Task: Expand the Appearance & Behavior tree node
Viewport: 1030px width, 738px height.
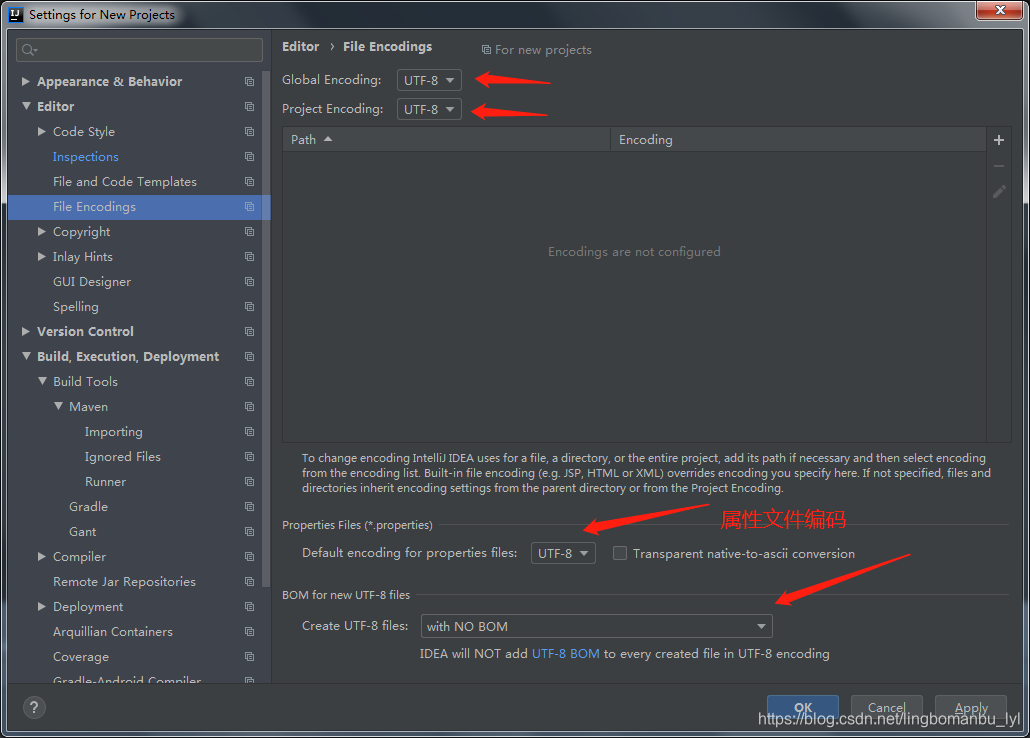Action: point(24,81)
